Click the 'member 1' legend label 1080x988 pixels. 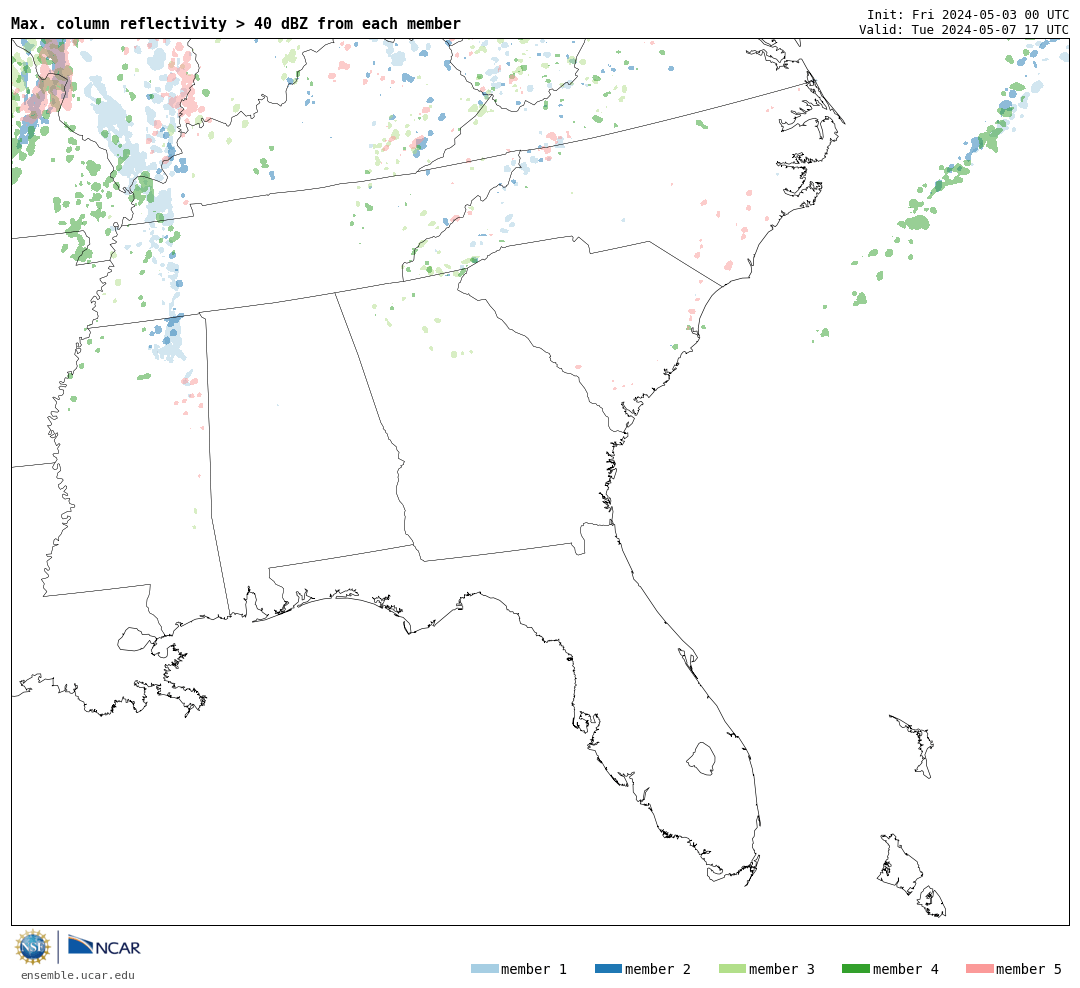point(534,969)
